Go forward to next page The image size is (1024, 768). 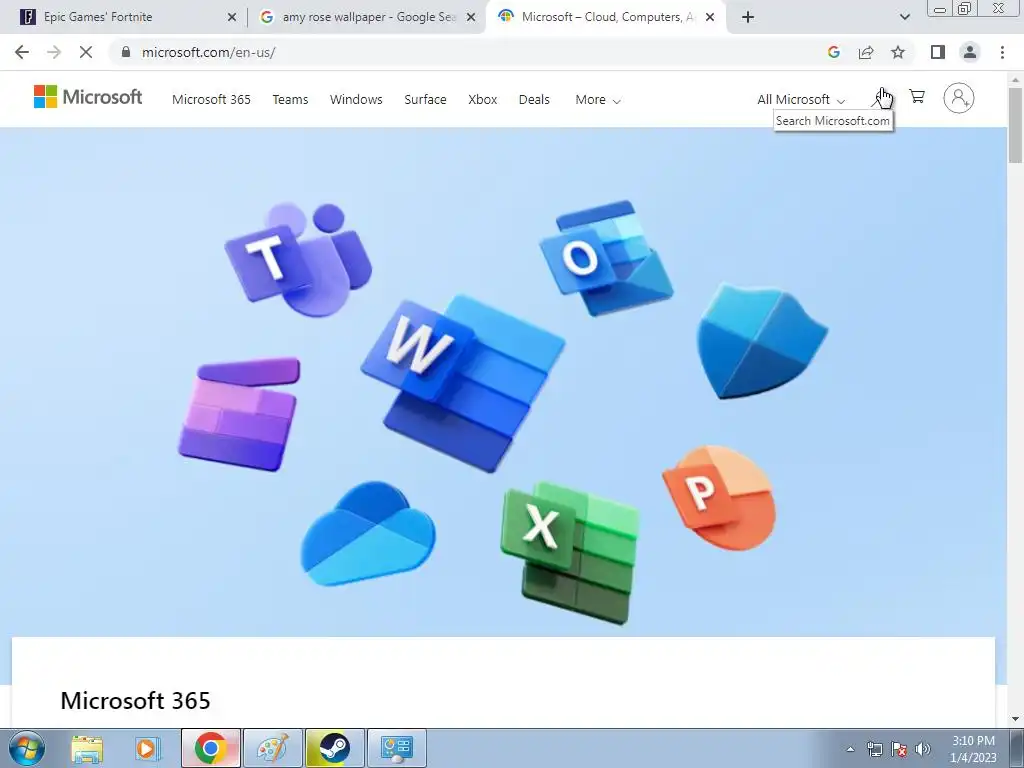[54, 52]
